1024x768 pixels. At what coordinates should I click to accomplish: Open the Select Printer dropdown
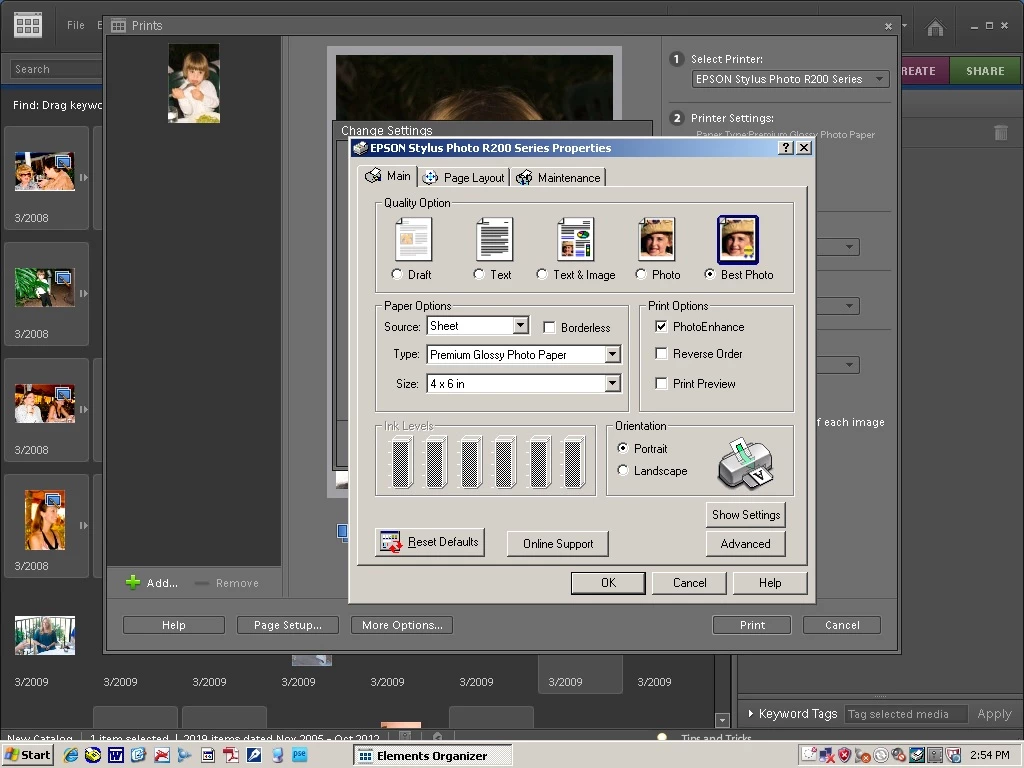(790, 79)
